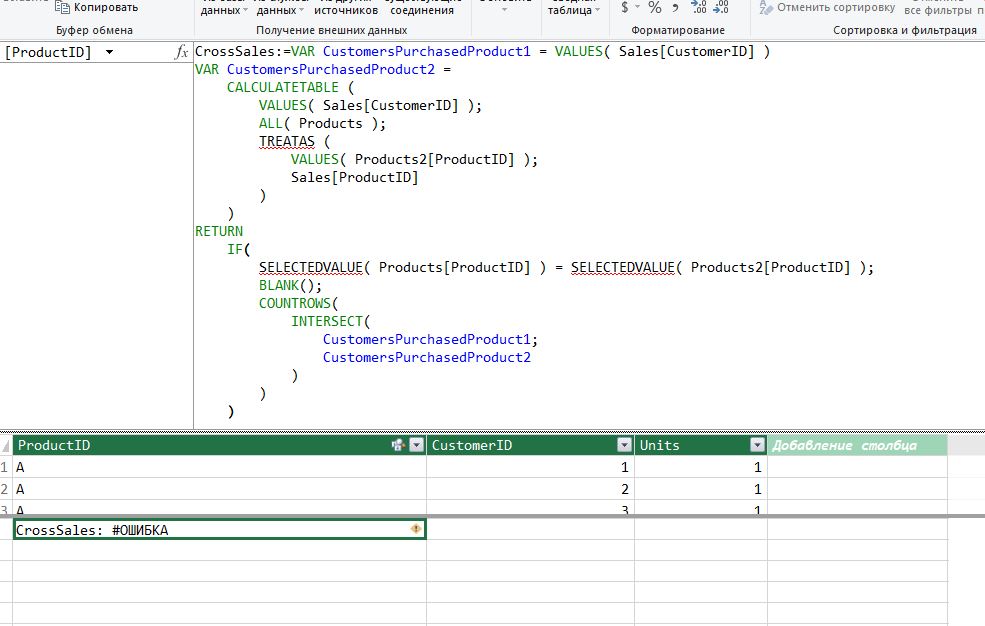
Task: Click Units cell in row 2
Action: tap(701, 489)
